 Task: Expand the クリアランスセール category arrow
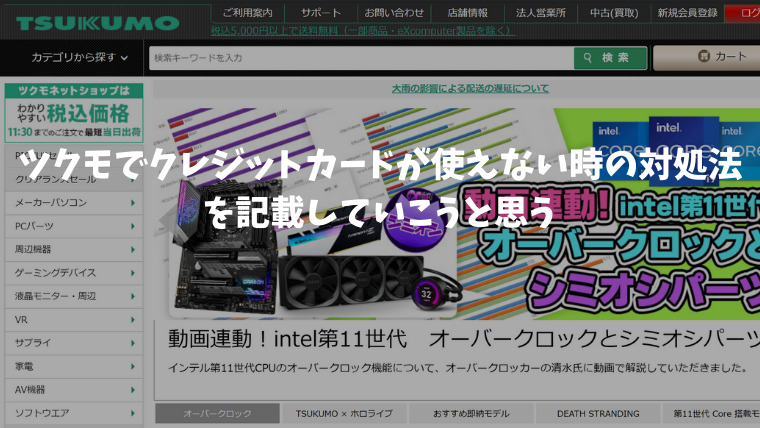click(132, 179)
